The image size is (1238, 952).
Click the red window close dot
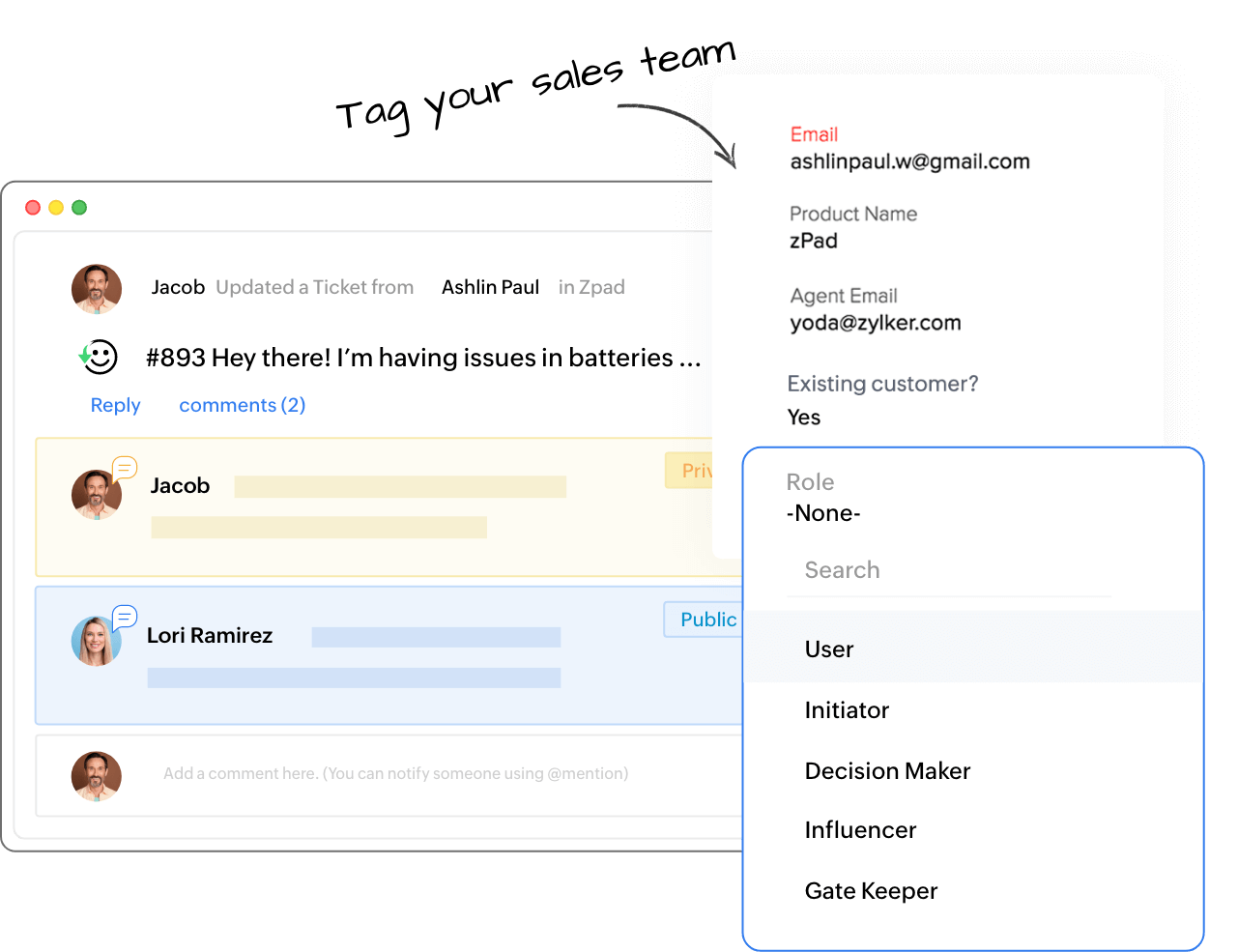click(x=33, y=208)
